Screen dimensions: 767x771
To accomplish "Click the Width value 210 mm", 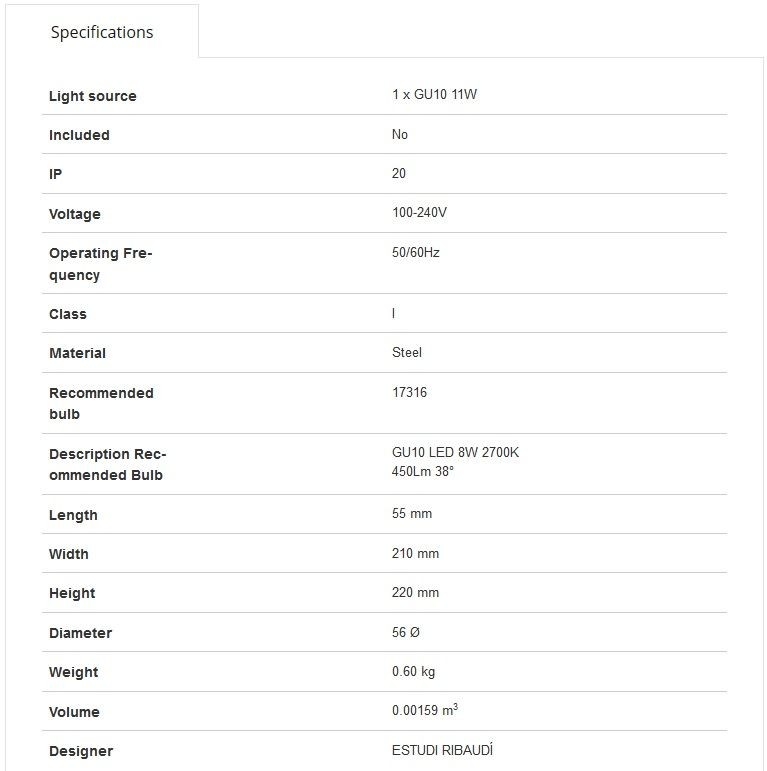I will [x=415, y=553].
